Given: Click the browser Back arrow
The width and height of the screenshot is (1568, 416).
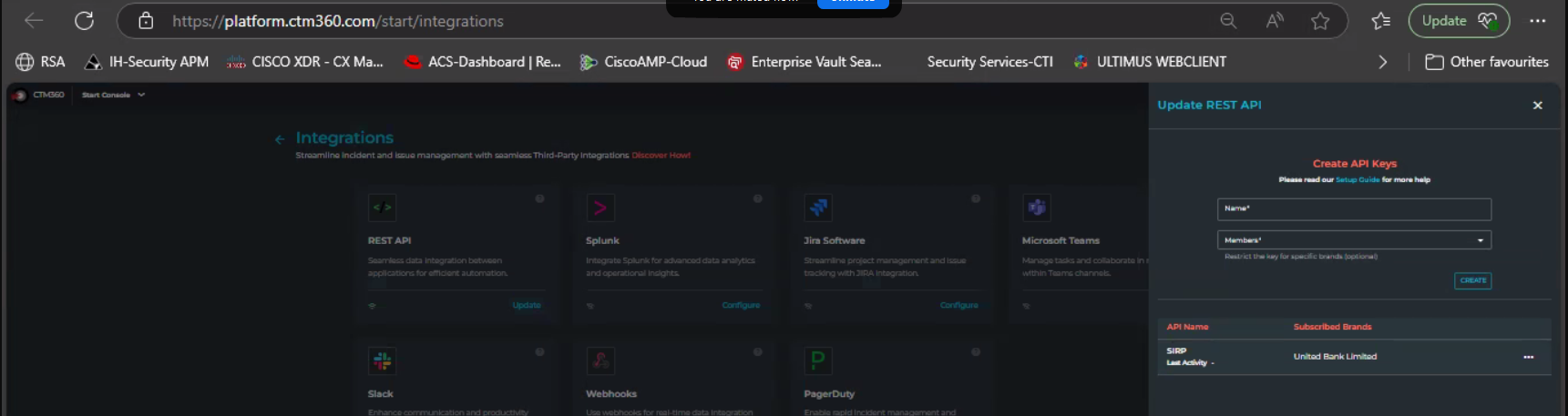Looking at the screenshot, I should pos(34,21).
